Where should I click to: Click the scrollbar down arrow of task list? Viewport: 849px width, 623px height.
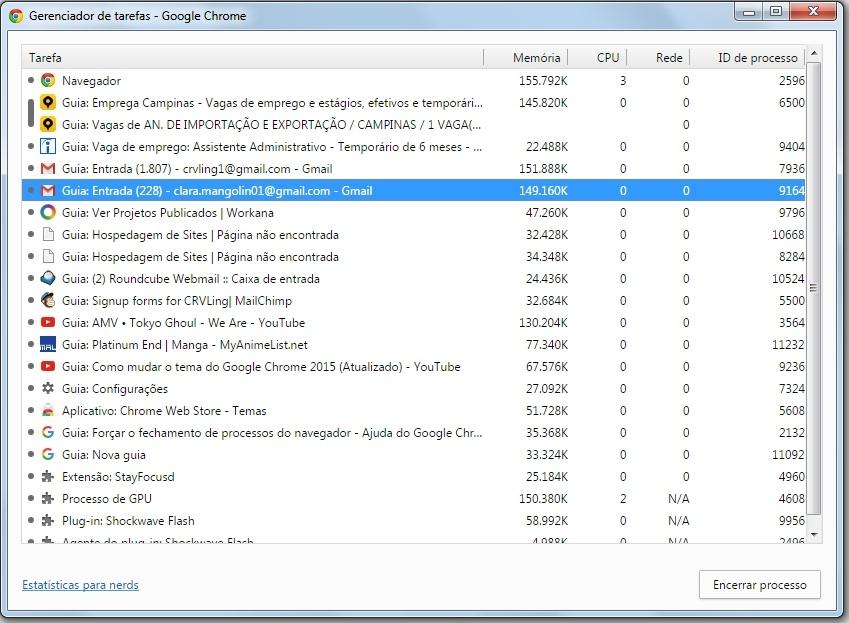814,536
